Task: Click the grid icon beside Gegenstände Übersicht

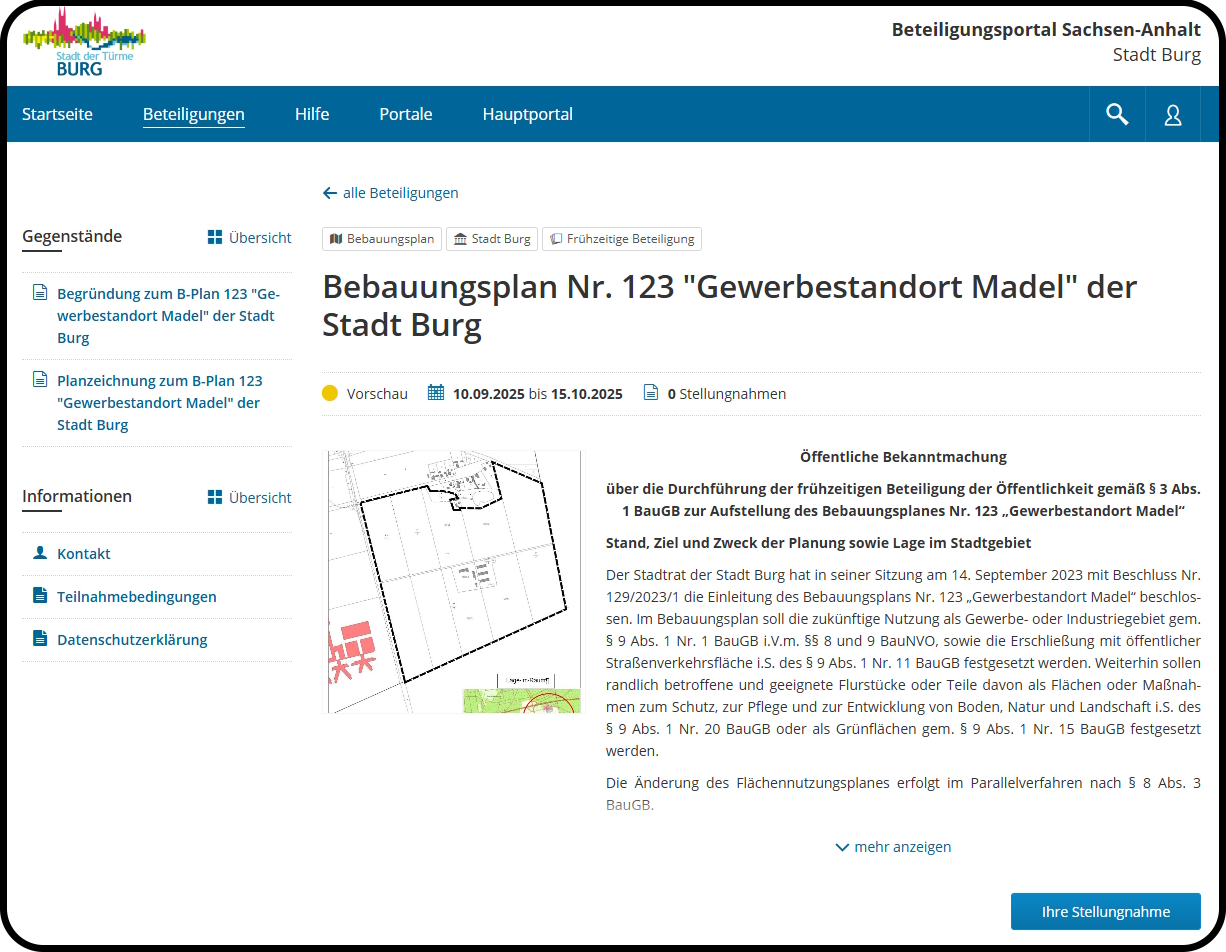Action: coord(214,237)
